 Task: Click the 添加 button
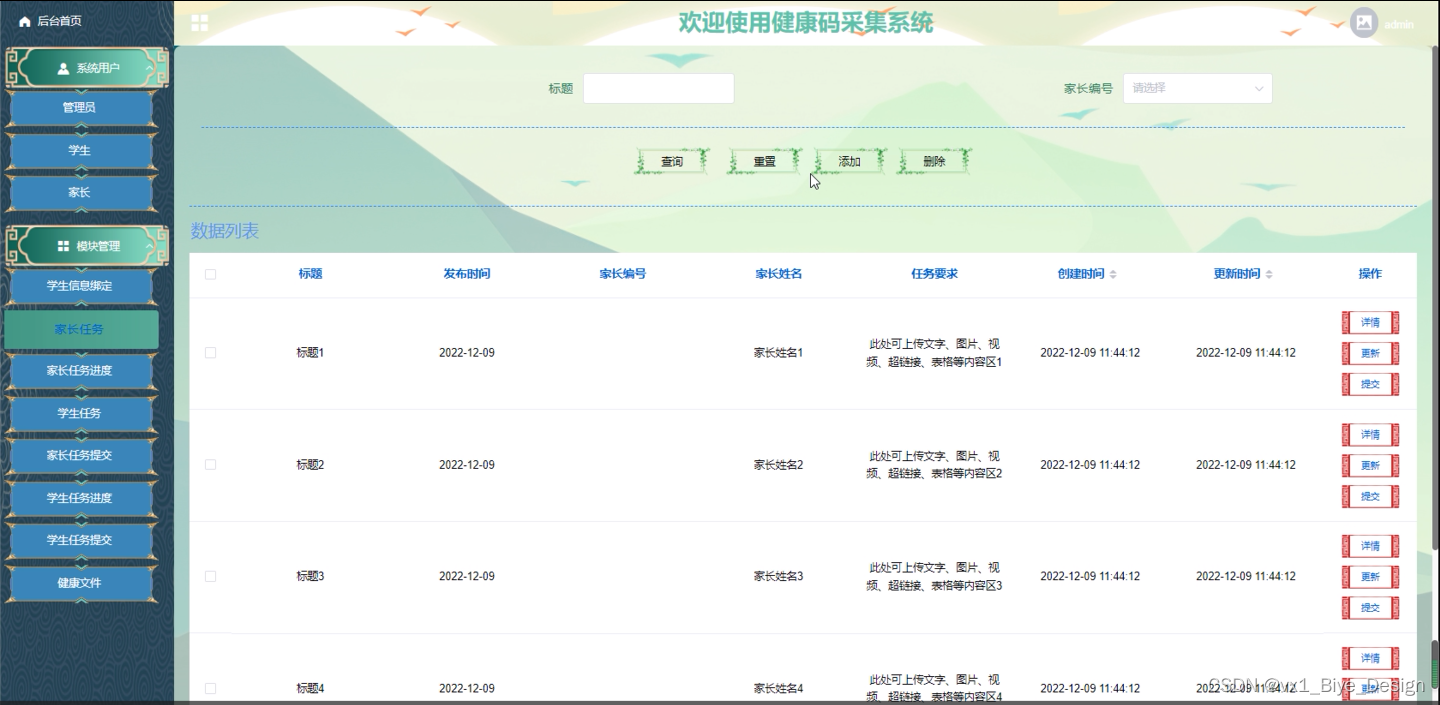tap(849, 161)
